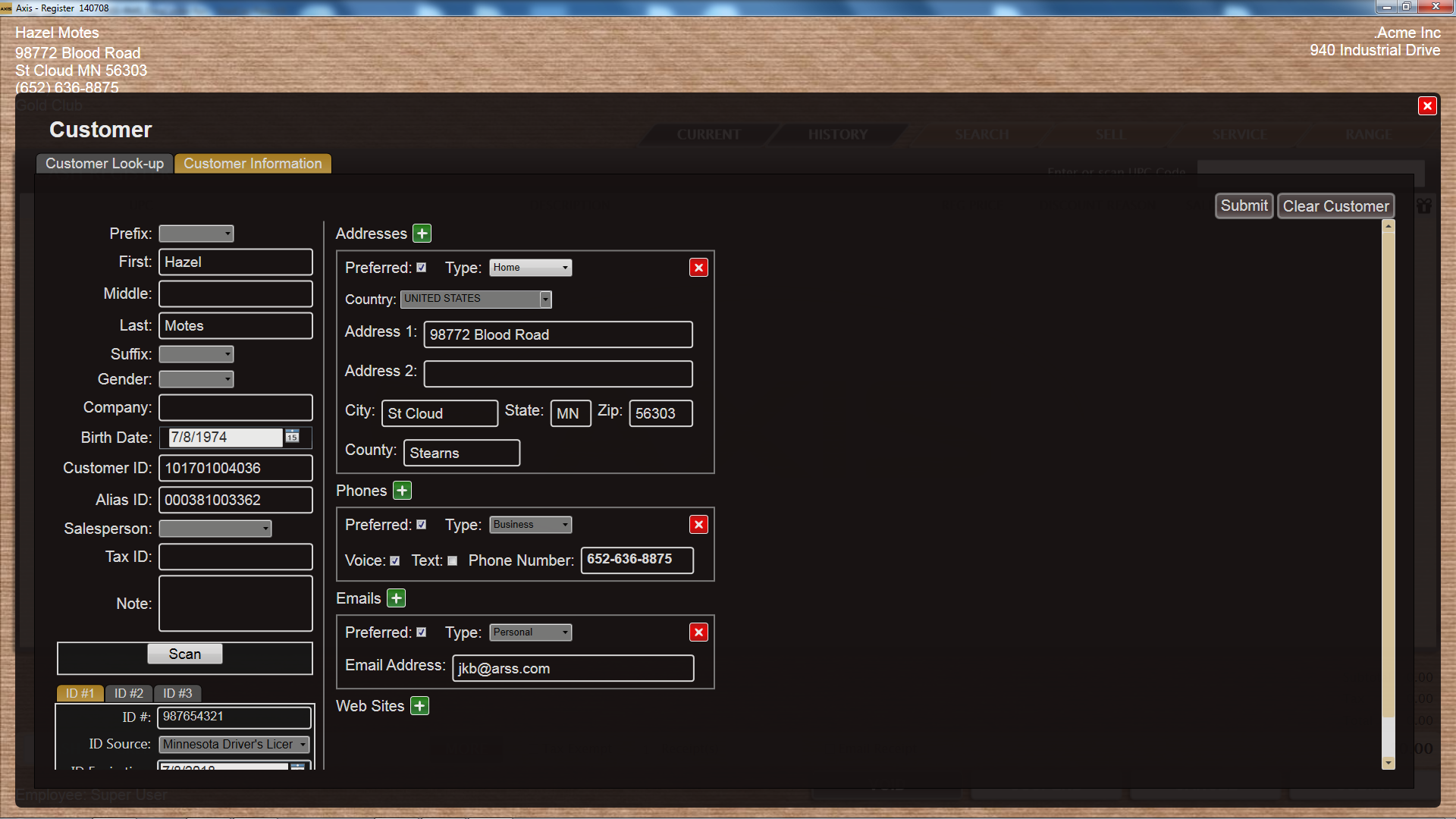
Task: Click the Last name field containing Motes
Action: [x=236, y=326]
